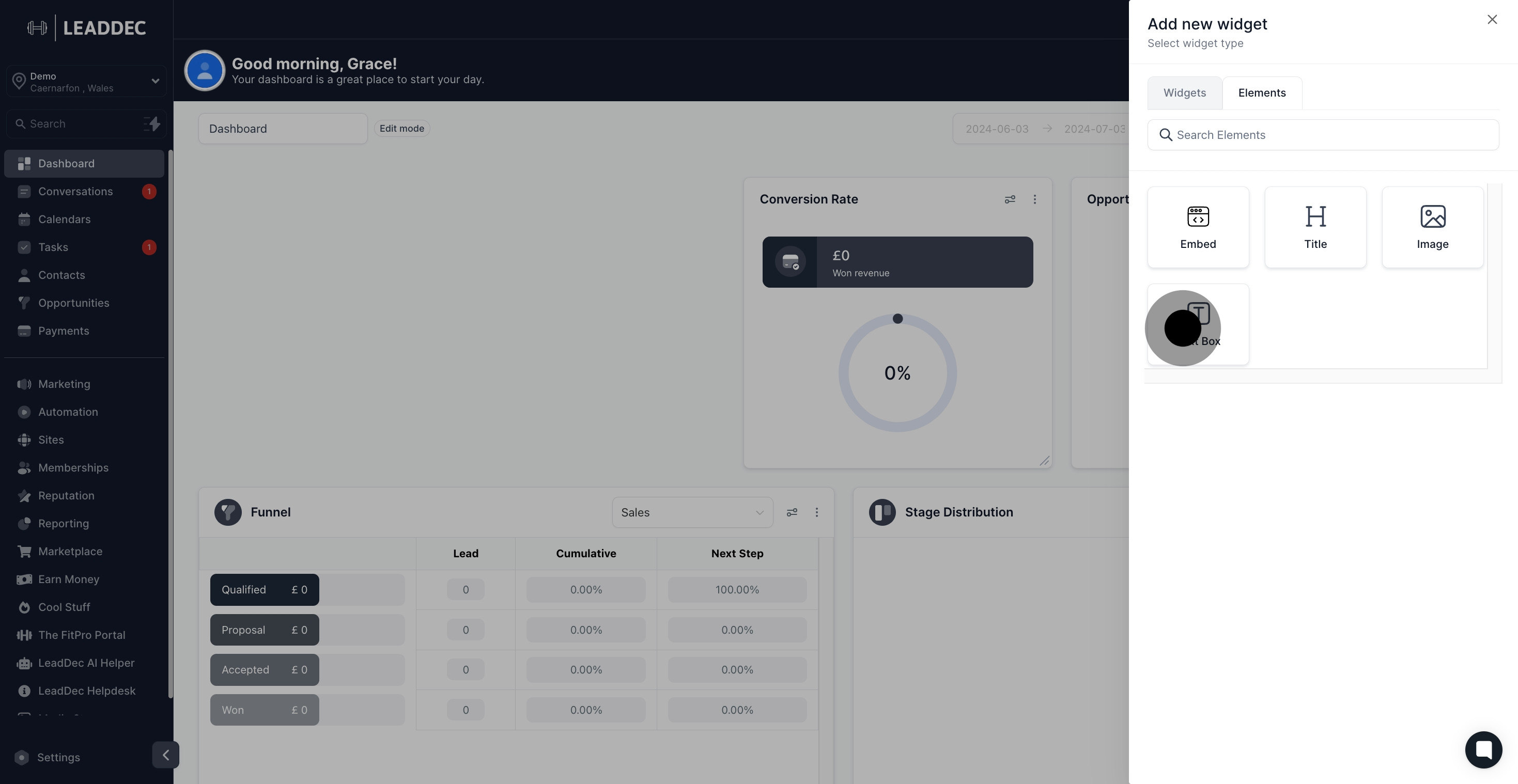Screen dimensions: 1518x784
Task: Click the Edit mode badge
Action: (x=402, y=129)
